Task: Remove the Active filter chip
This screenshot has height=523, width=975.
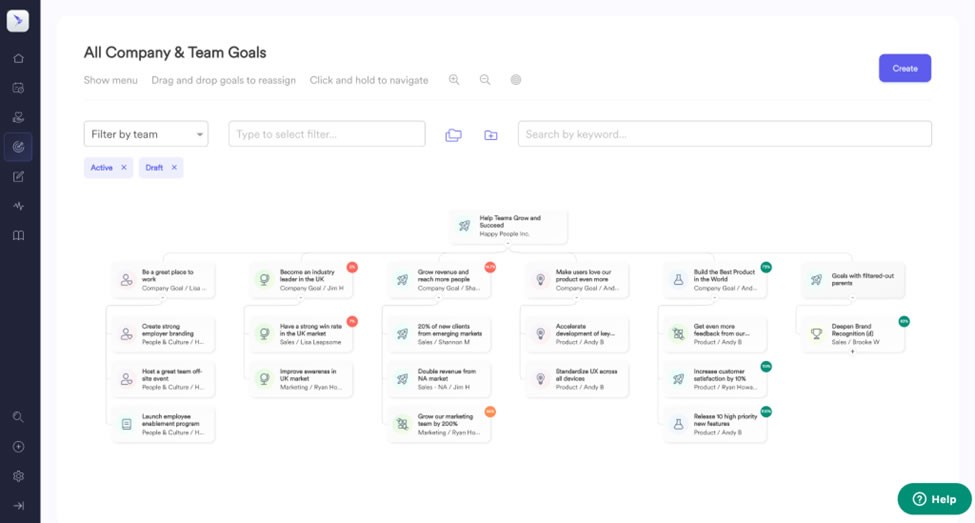Action: coord(124,167)
